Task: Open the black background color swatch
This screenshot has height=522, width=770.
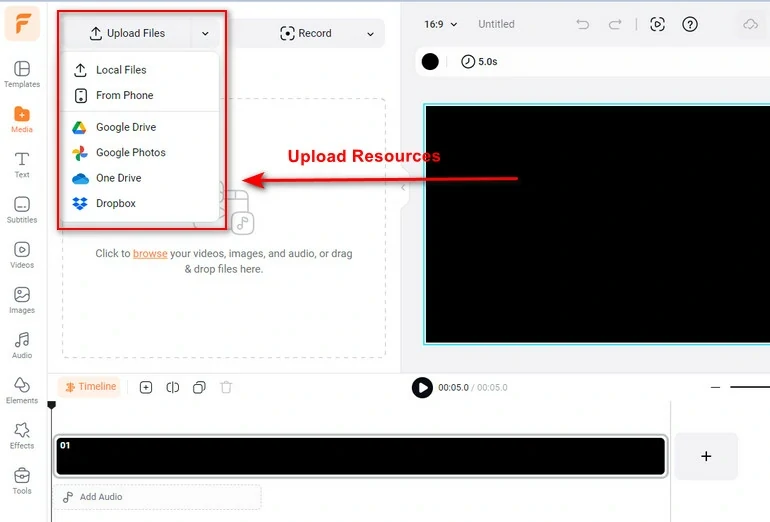Action: 430,61
